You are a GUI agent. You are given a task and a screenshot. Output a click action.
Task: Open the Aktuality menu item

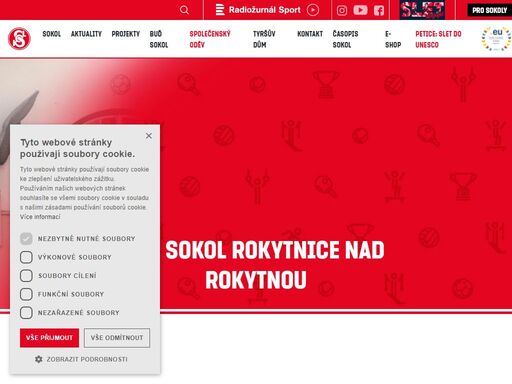[86, 34]
